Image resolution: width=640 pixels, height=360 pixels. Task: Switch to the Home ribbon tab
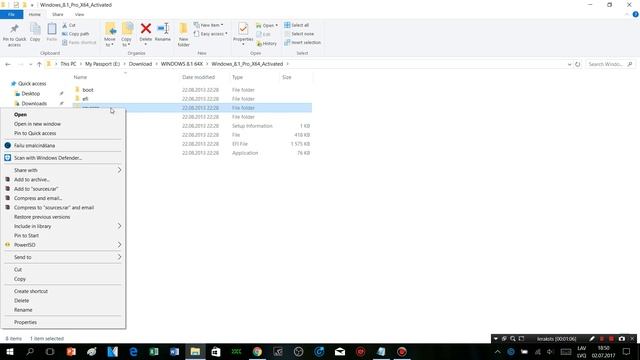(35, 14)
